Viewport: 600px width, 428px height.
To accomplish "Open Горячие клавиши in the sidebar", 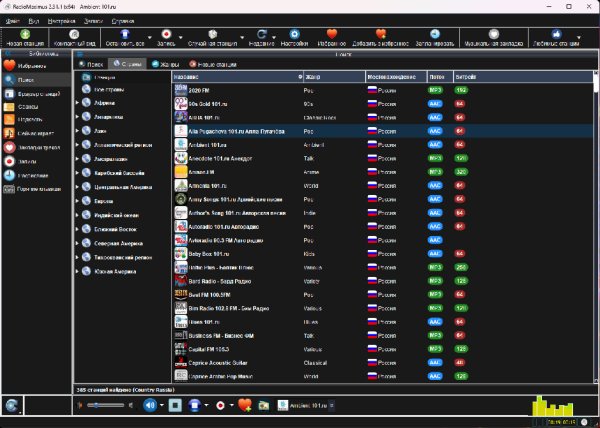I will point(36,189).
